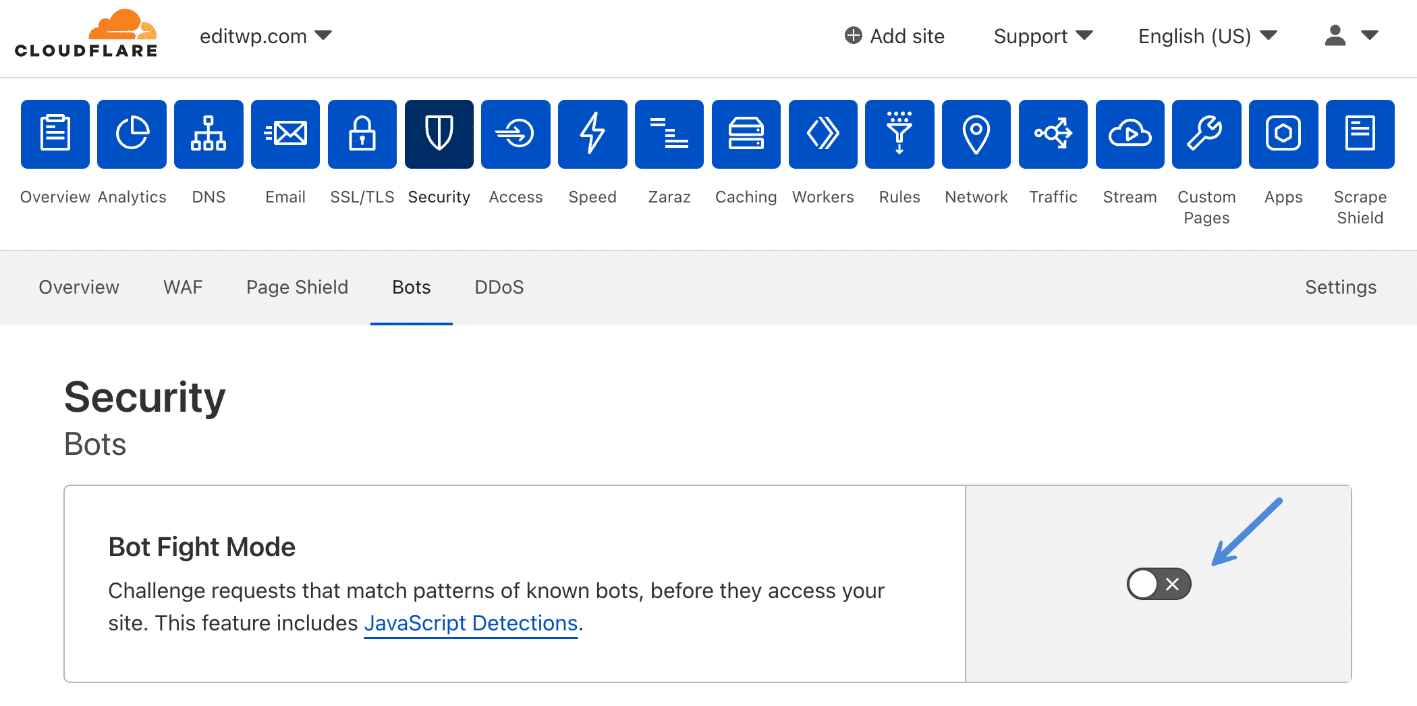Open the DDoS tab
This screenshot has width=1417, height=706.
click(498, 287)
